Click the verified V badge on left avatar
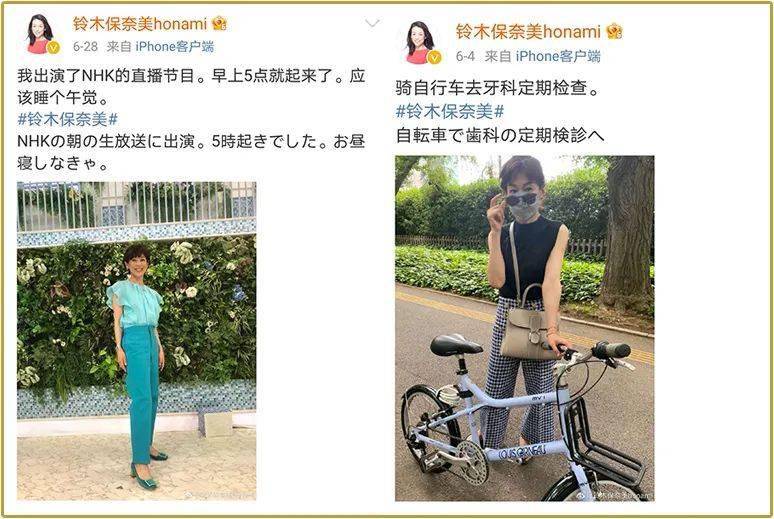Image resolution: width=774 pixels, height=519 pixels. tap(53, 48)
